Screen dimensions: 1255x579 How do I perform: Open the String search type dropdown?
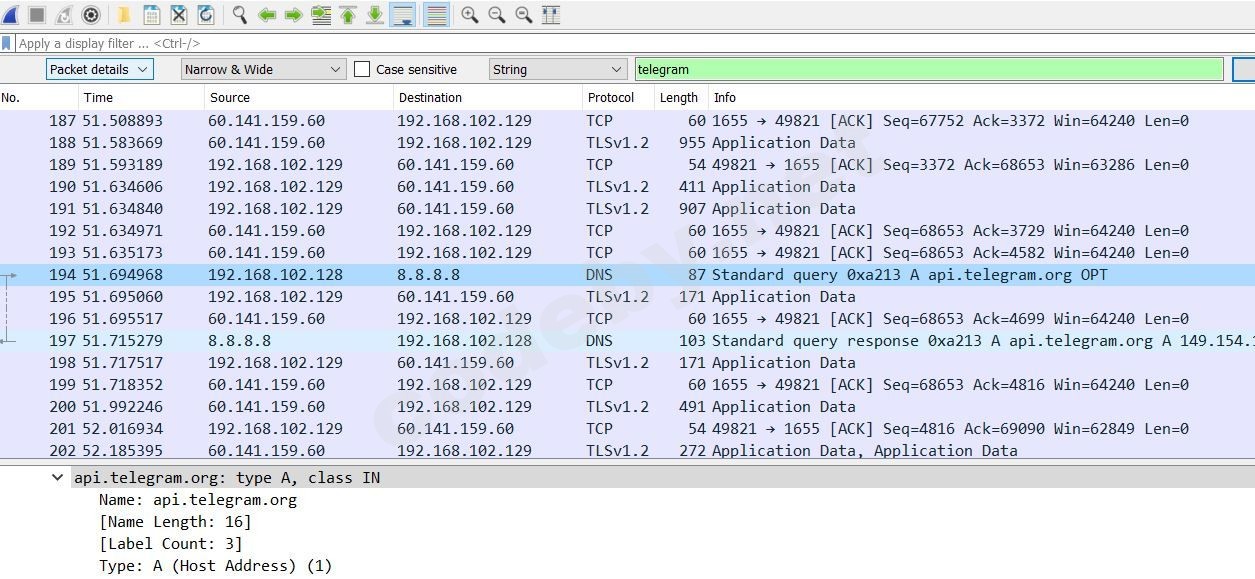557,69
